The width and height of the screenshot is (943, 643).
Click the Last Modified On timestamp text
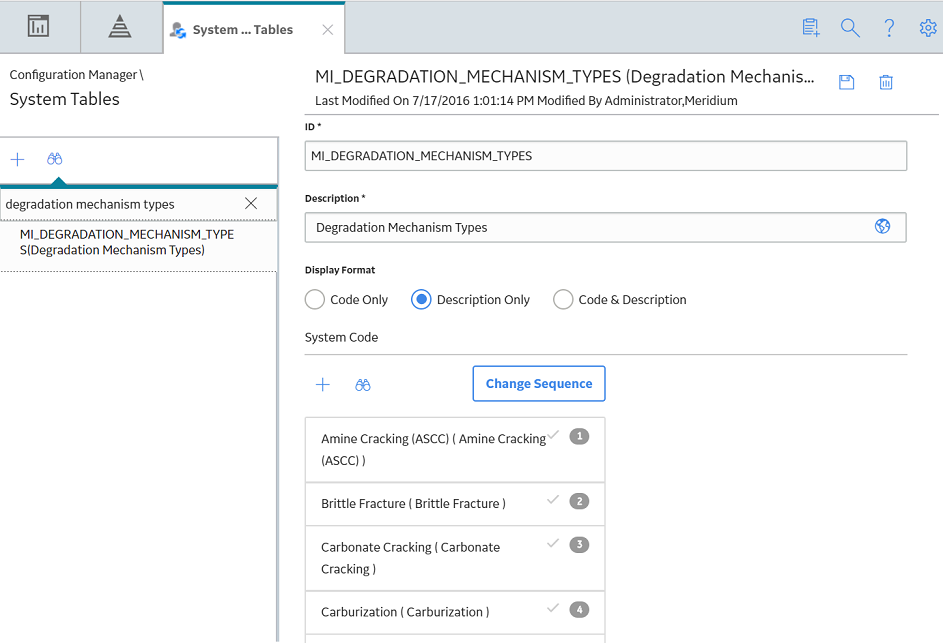526,100
